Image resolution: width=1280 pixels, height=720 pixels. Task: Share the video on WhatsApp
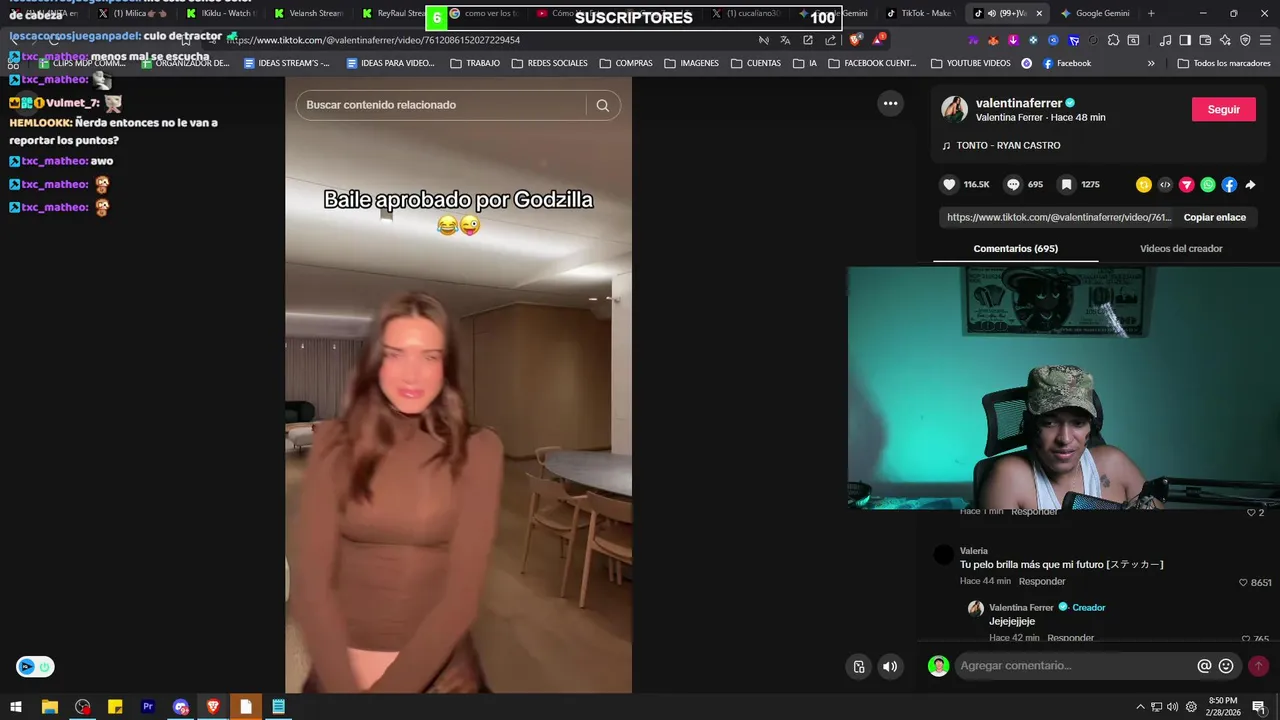click(1208, 184)
